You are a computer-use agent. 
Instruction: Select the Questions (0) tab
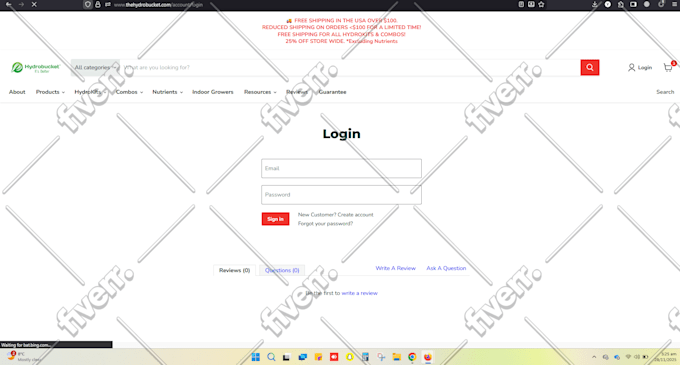coord(282,270)
